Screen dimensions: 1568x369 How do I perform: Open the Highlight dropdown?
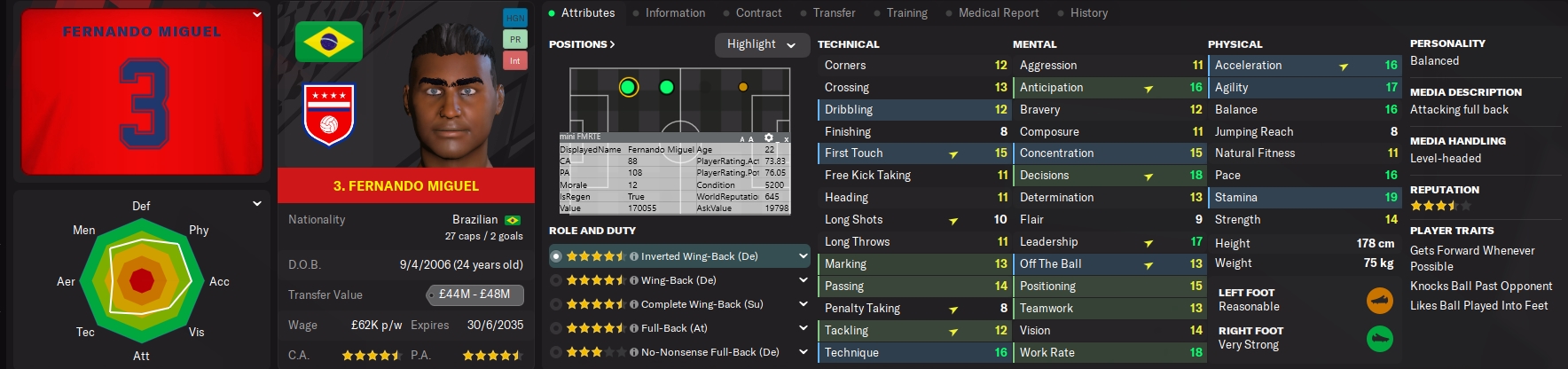(x=762, y=44)
